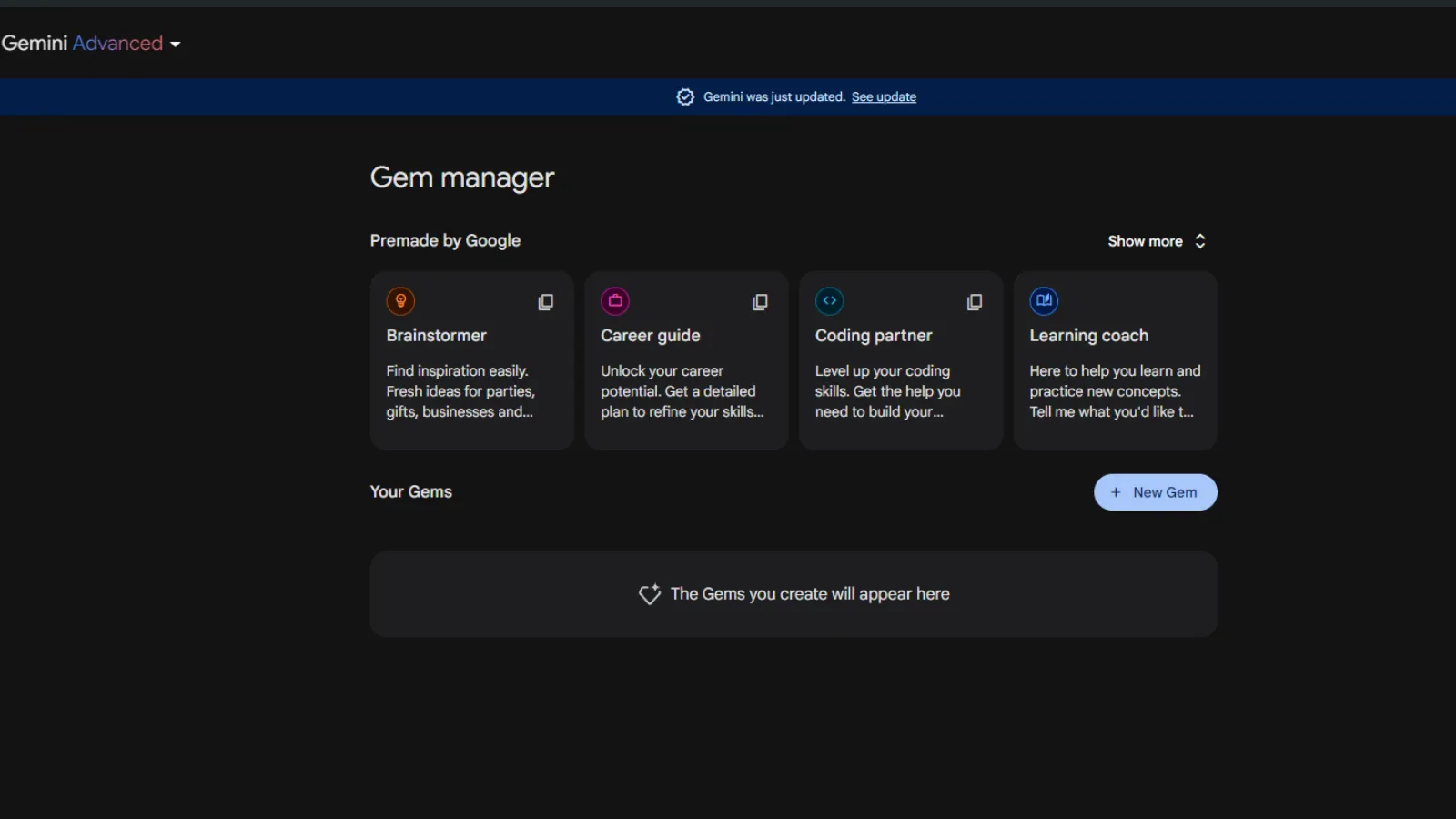Copy the Brainstormer gem
1456x819 pixels.
tap(545, 302)
